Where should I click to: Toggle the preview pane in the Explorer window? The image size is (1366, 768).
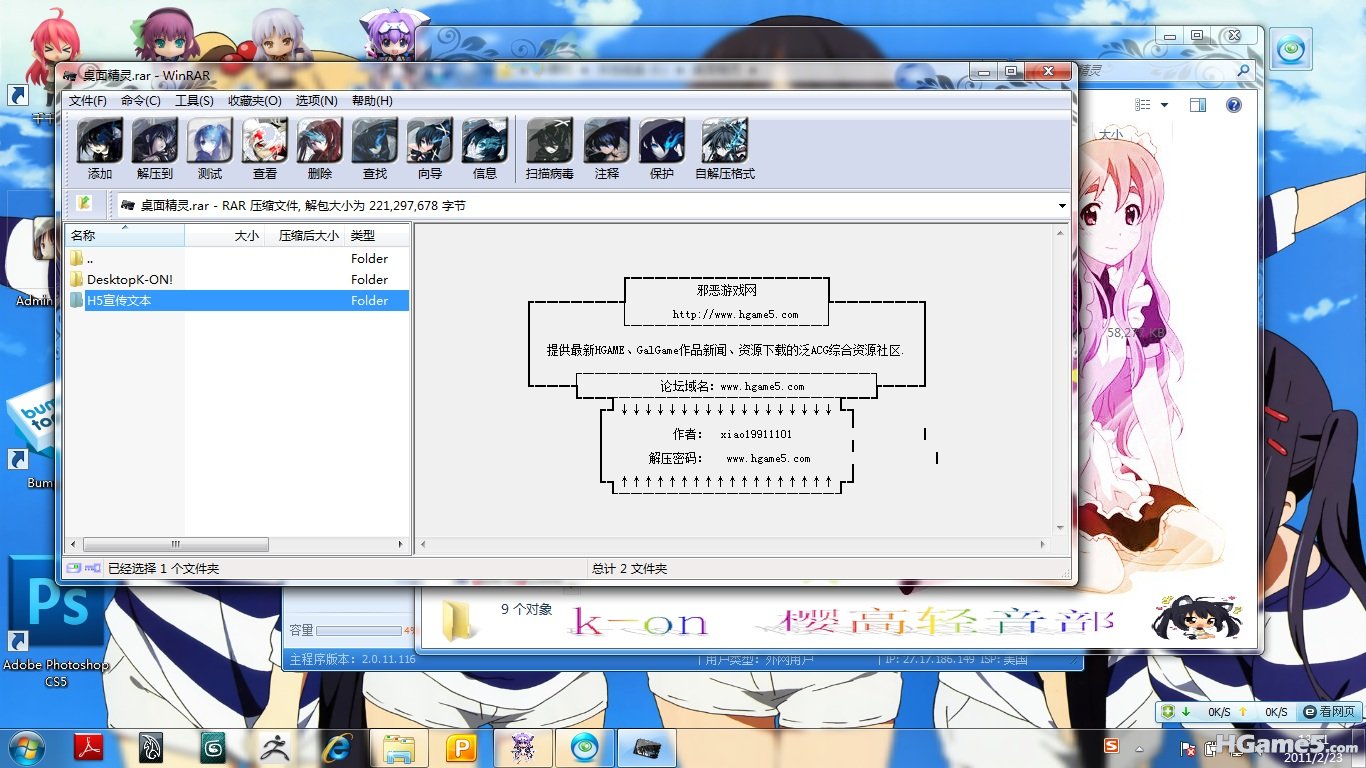(1198, 105)
